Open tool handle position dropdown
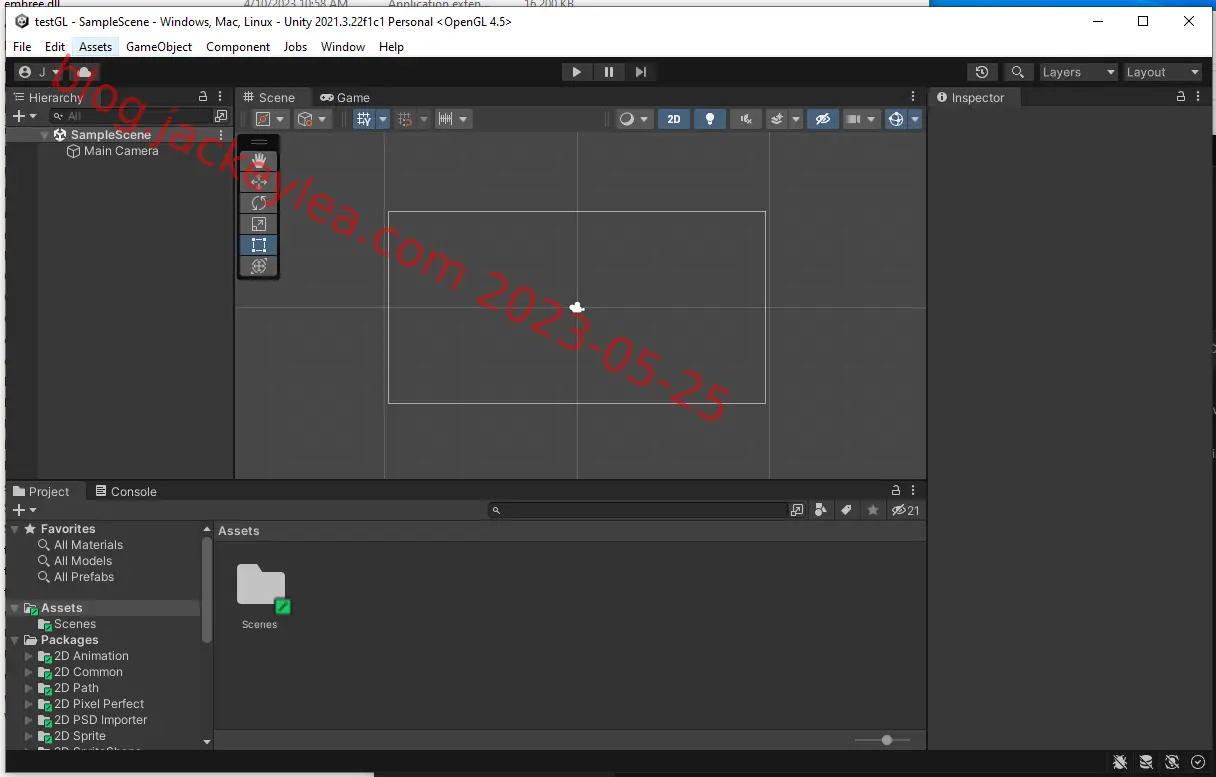This screenshot has width=1216, height=777. (269, 119)
